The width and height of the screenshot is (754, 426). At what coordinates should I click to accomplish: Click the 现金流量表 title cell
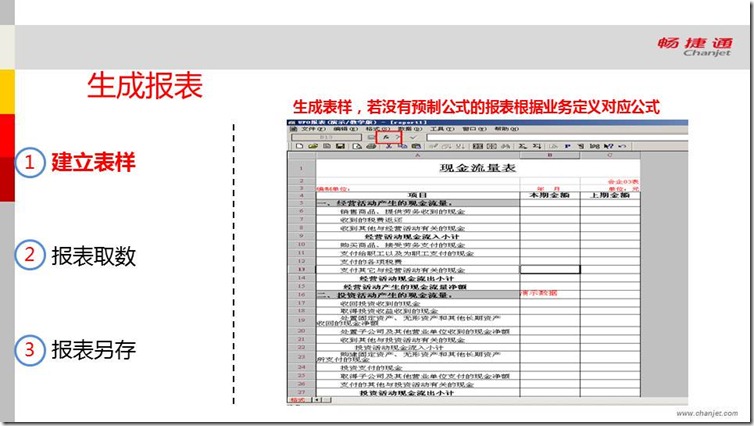click(478, 168)
